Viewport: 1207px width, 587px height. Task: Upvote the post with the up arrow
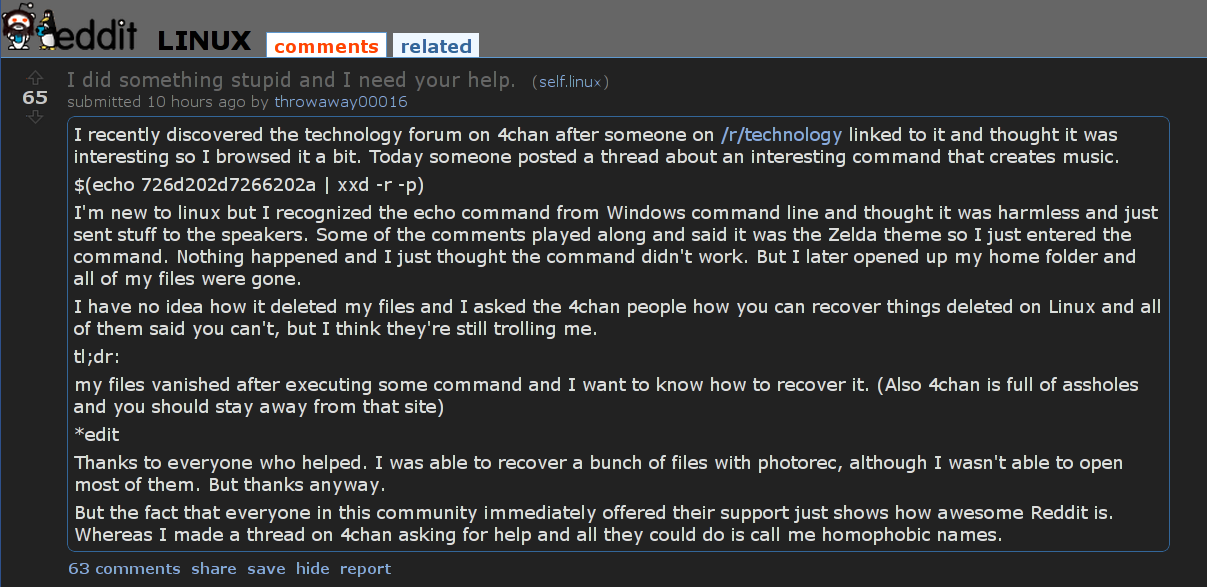(x=35, y=78)
